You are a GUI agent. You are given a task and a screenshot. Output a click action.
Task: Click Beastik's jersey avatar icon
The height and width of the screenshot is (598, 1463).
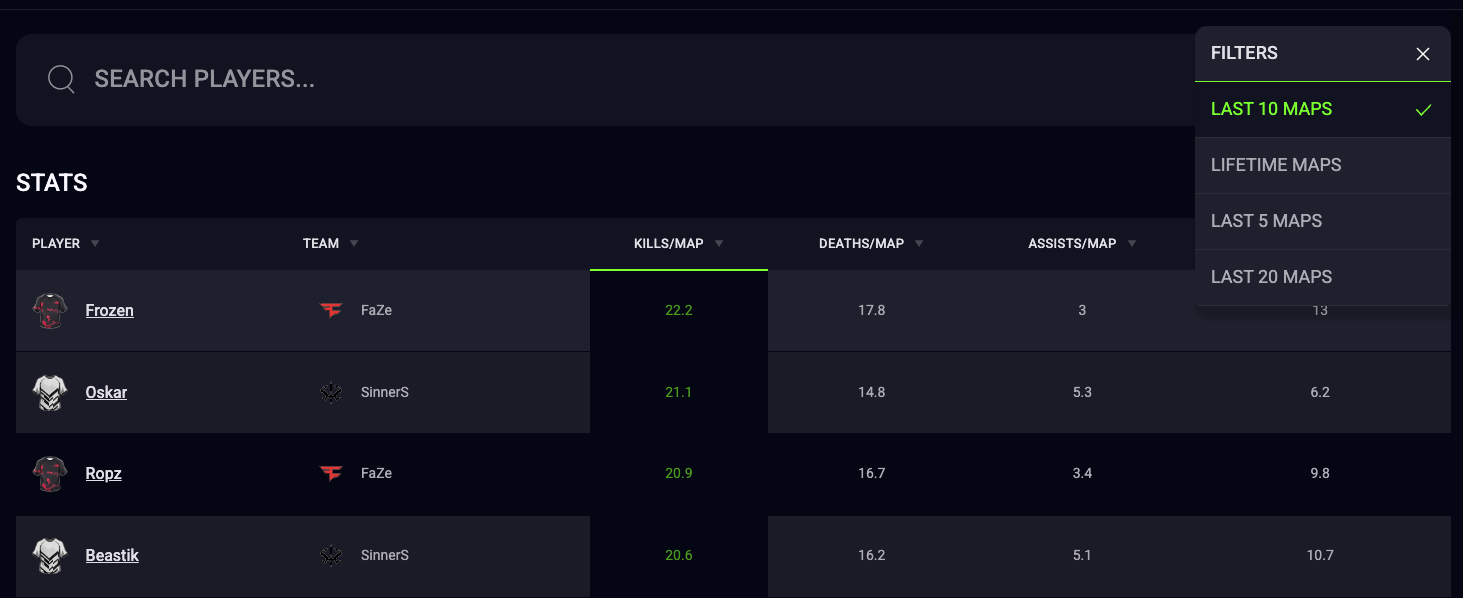(x=50, y=556)
